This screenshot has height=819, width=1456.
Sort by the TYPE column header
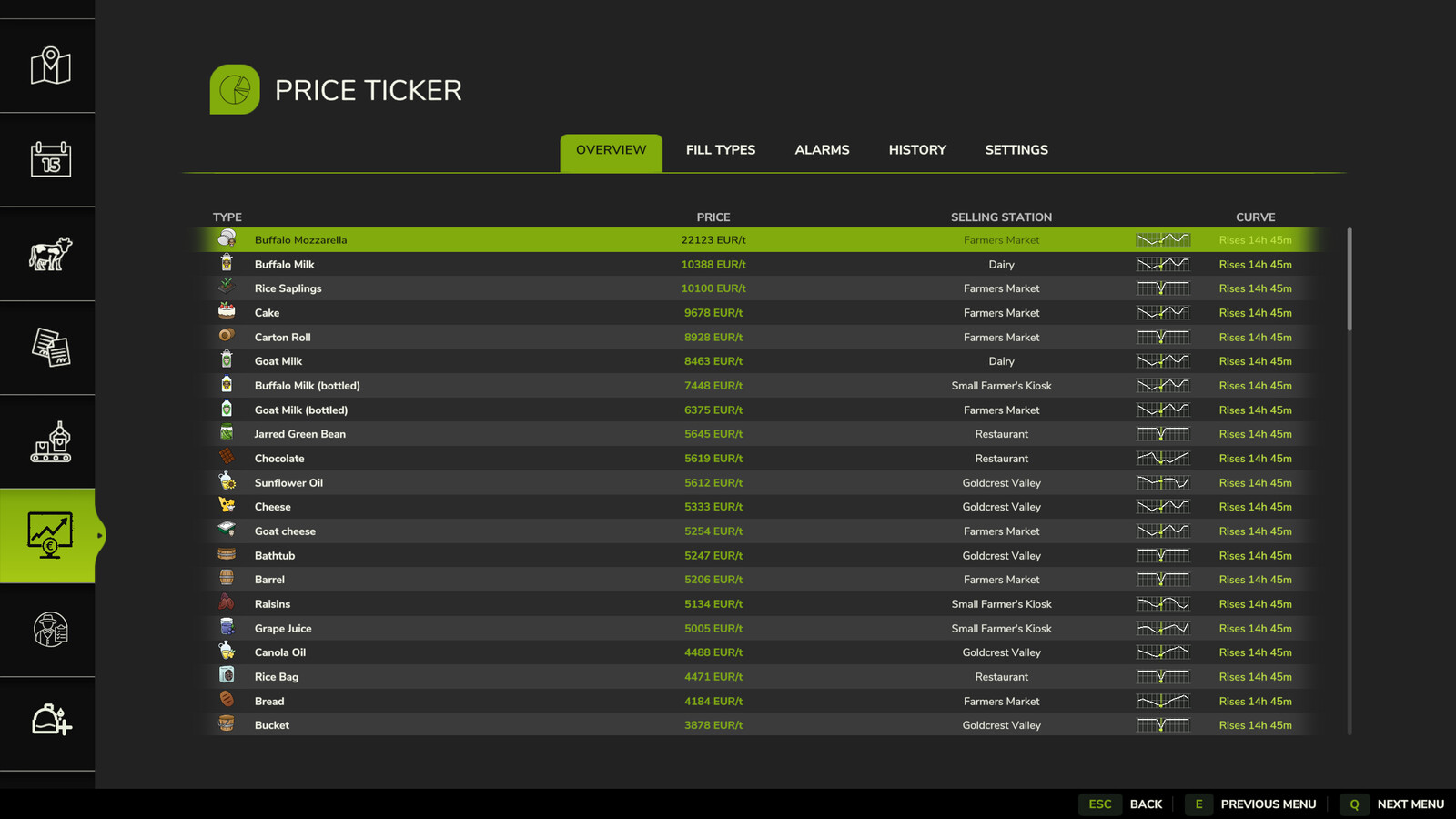[x=227, y=217]
